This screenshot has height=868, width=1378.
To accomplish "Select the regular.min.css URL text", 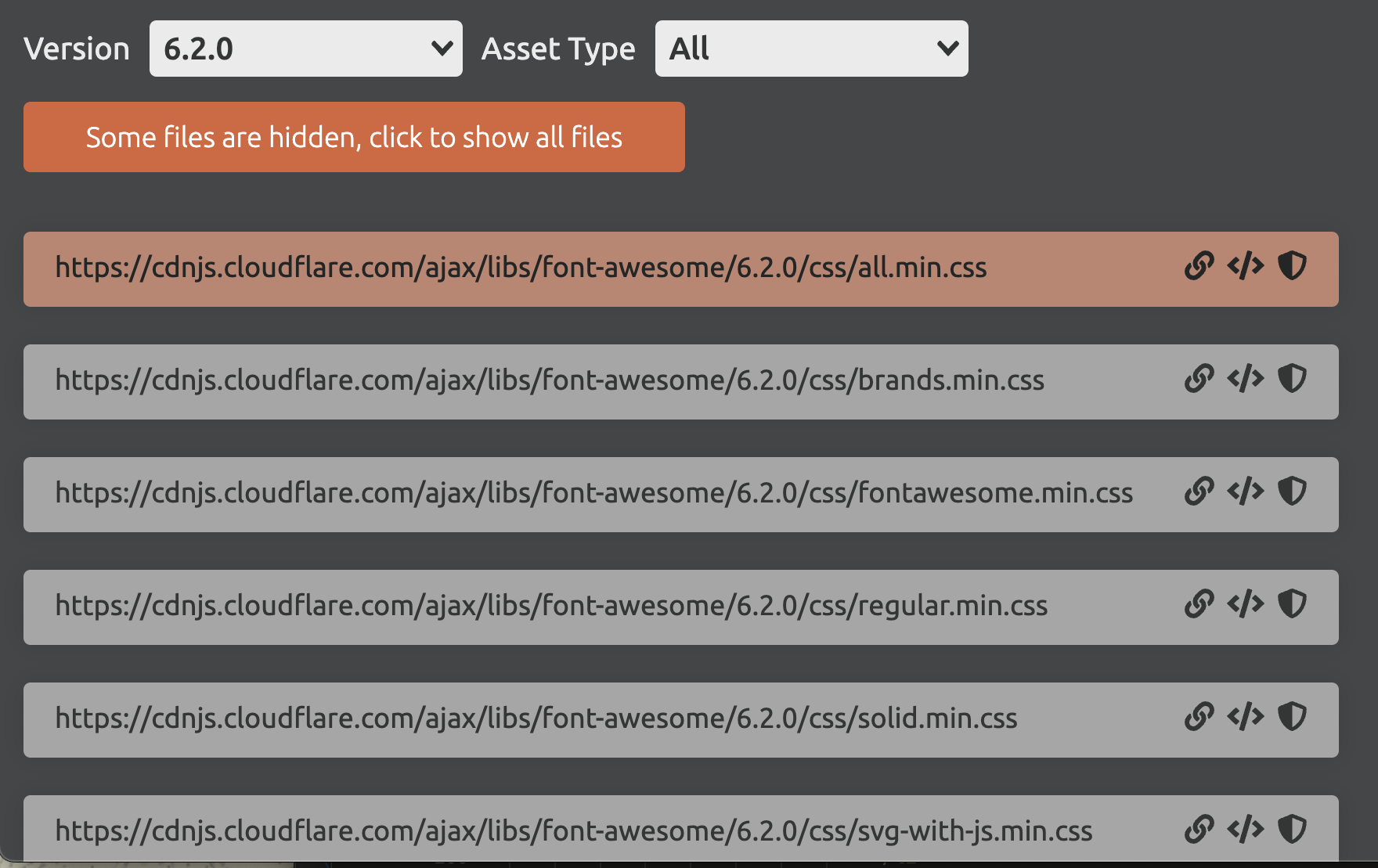I will point(551,606).
